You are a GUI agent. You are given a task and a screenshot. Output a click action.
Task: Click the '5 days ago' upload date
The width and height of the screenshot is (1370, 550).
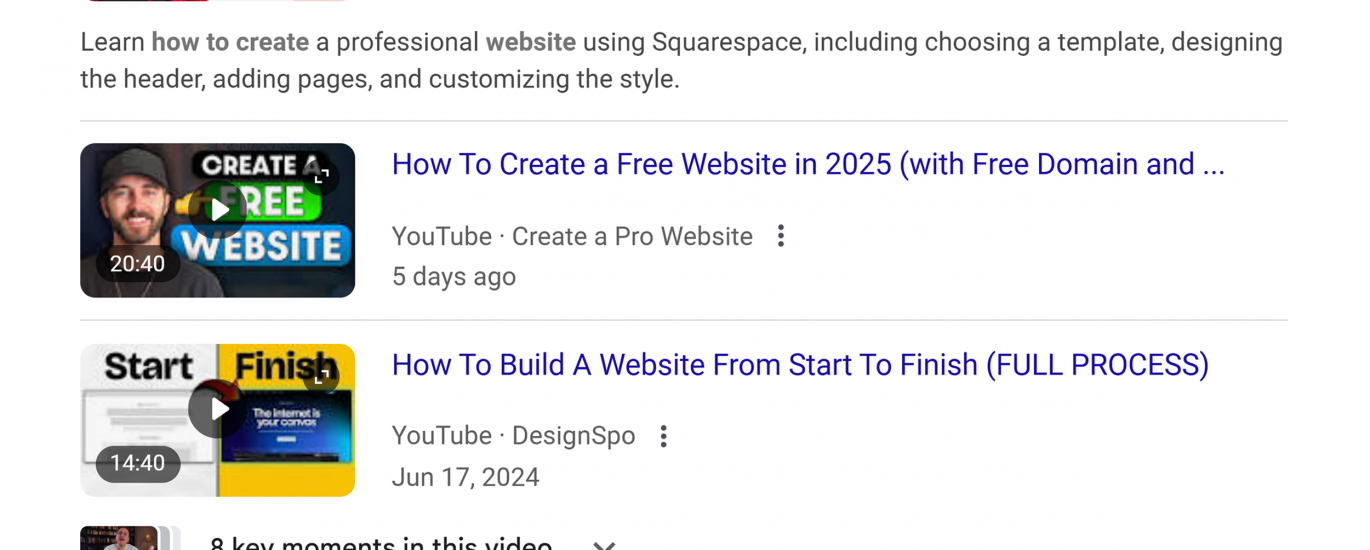pos(453,277)
